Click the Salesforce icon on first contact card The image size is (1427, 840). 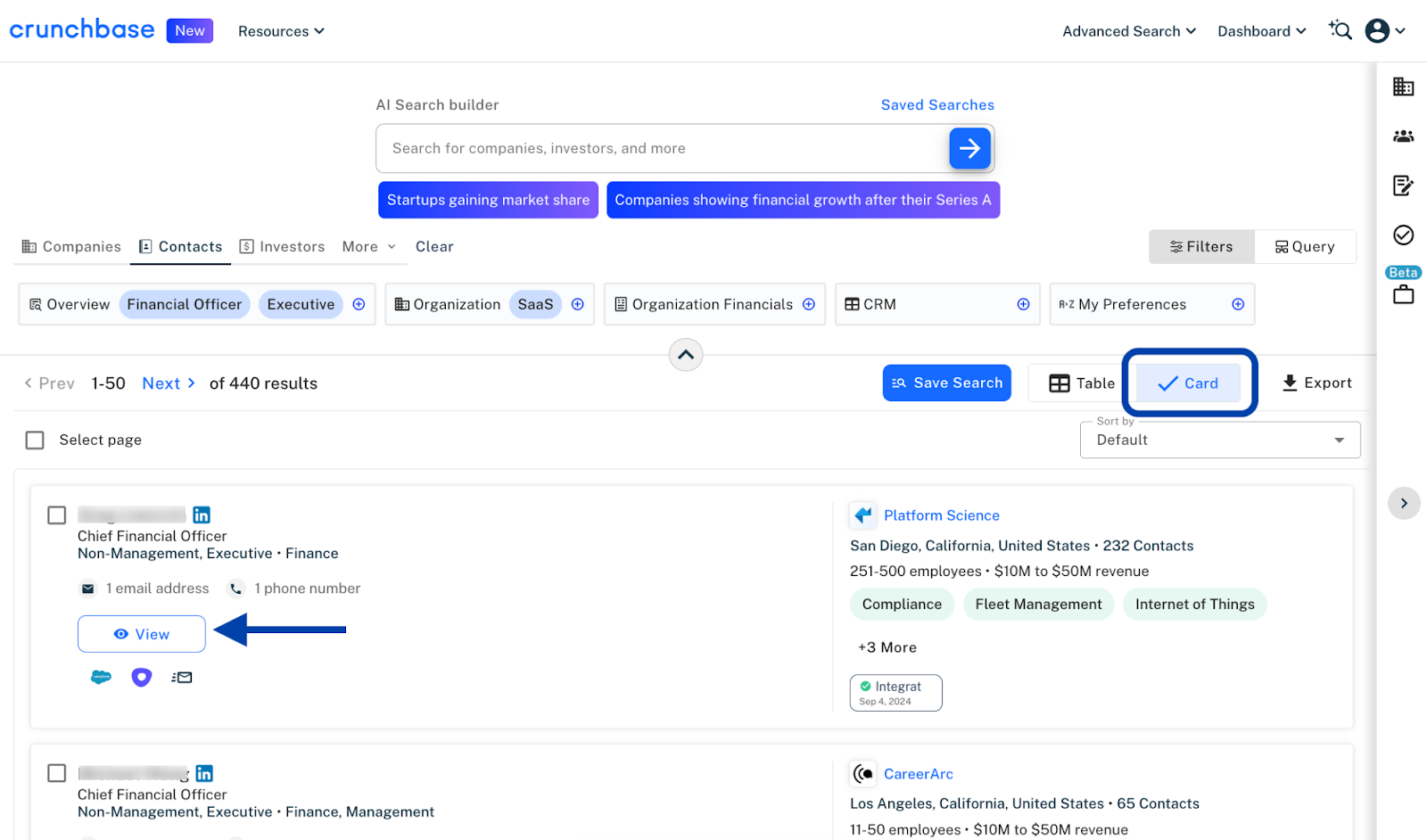[x=101, y=678]
